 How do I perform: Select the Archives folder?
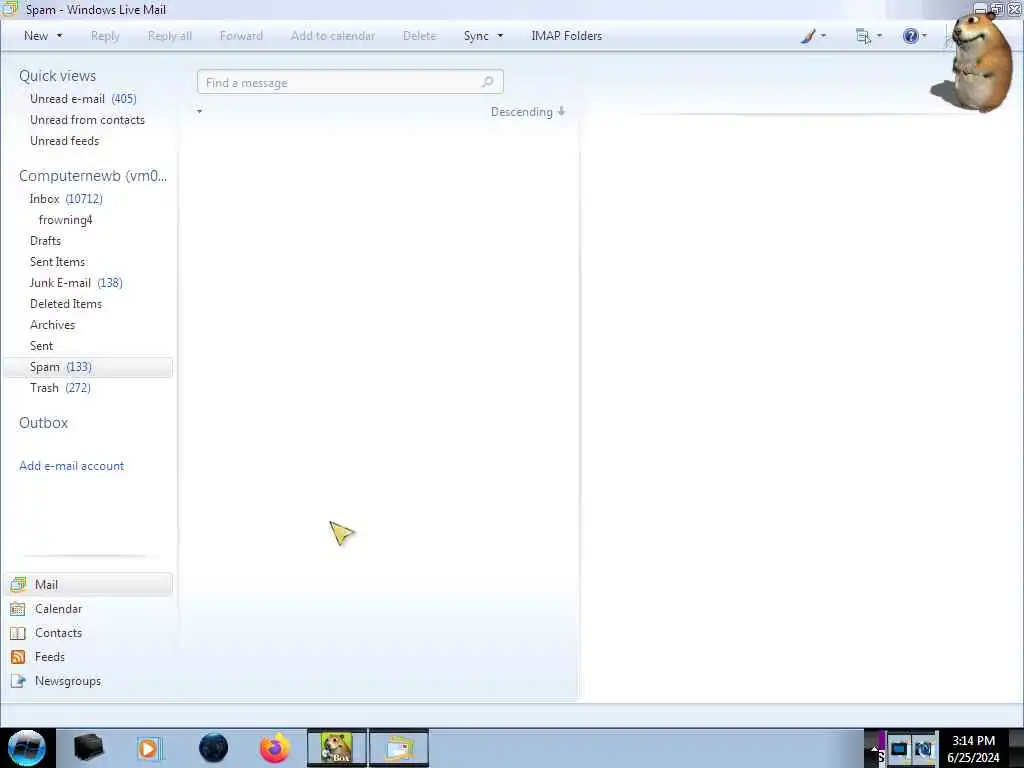[x=52, y=325]
